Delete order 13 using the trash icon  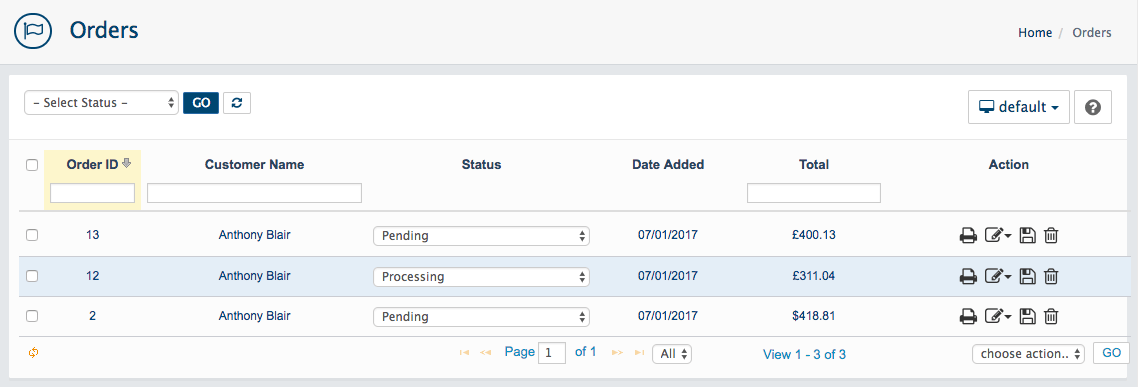coord(1051,235)
